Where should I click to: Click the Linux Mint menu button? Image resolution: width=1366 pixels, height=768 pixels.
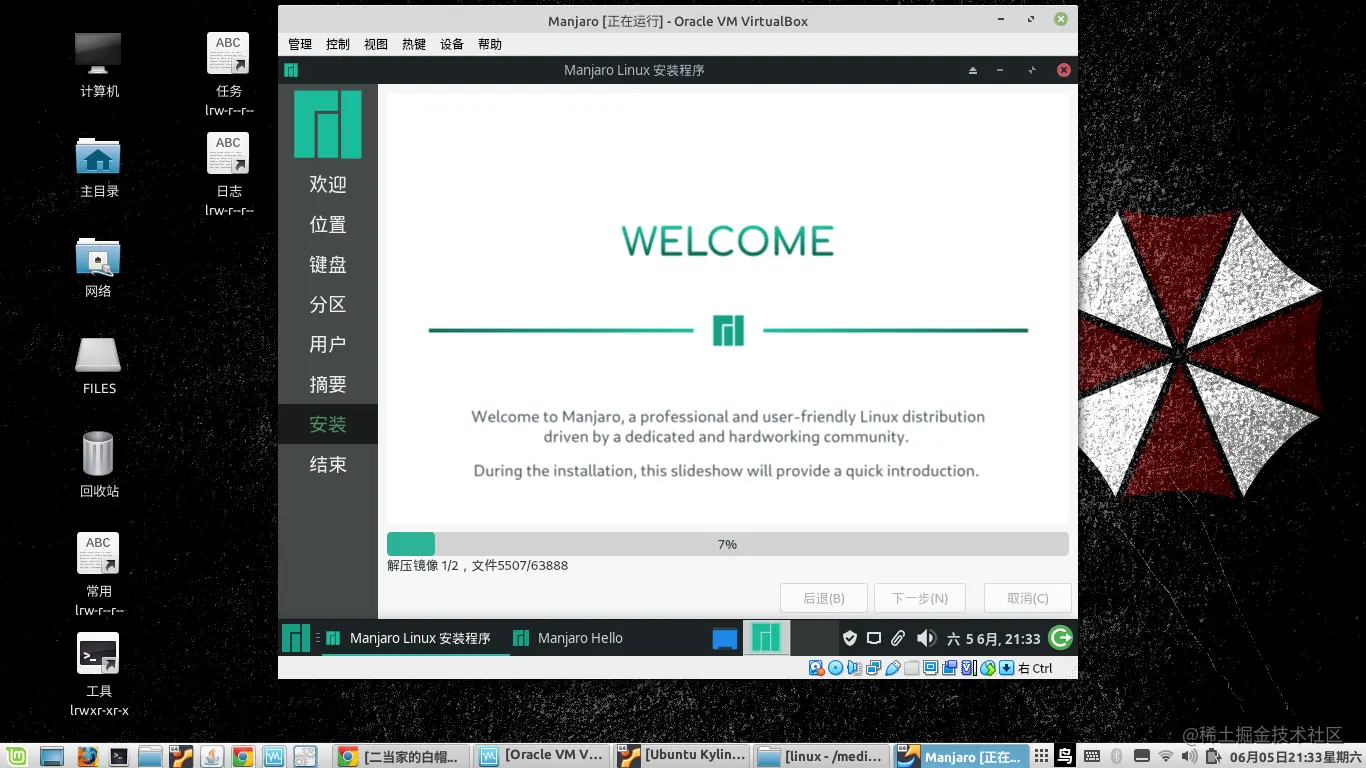(15, 756)
